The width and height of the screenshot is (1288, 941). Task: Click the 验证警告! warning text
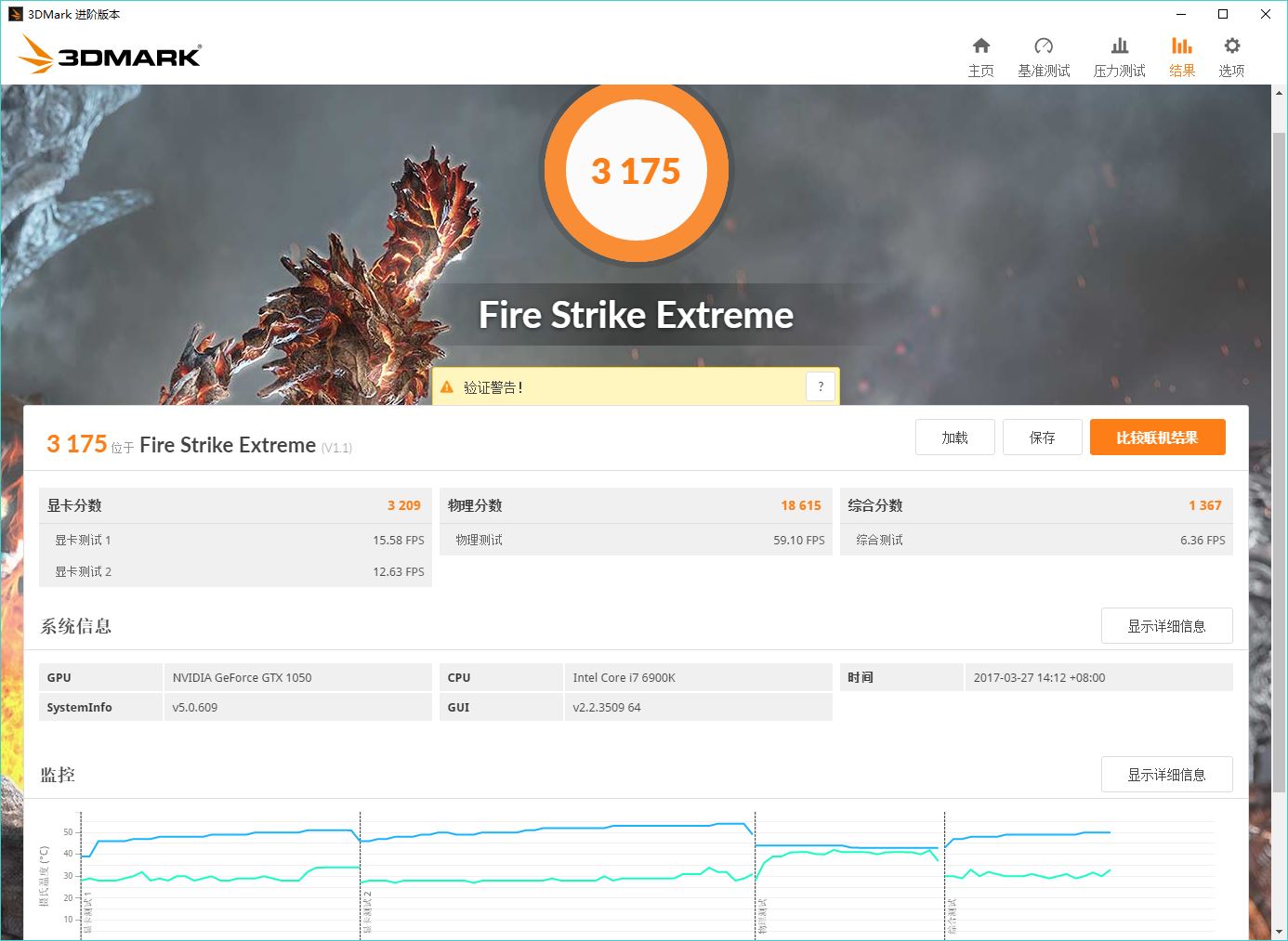[x=493, y=387]
